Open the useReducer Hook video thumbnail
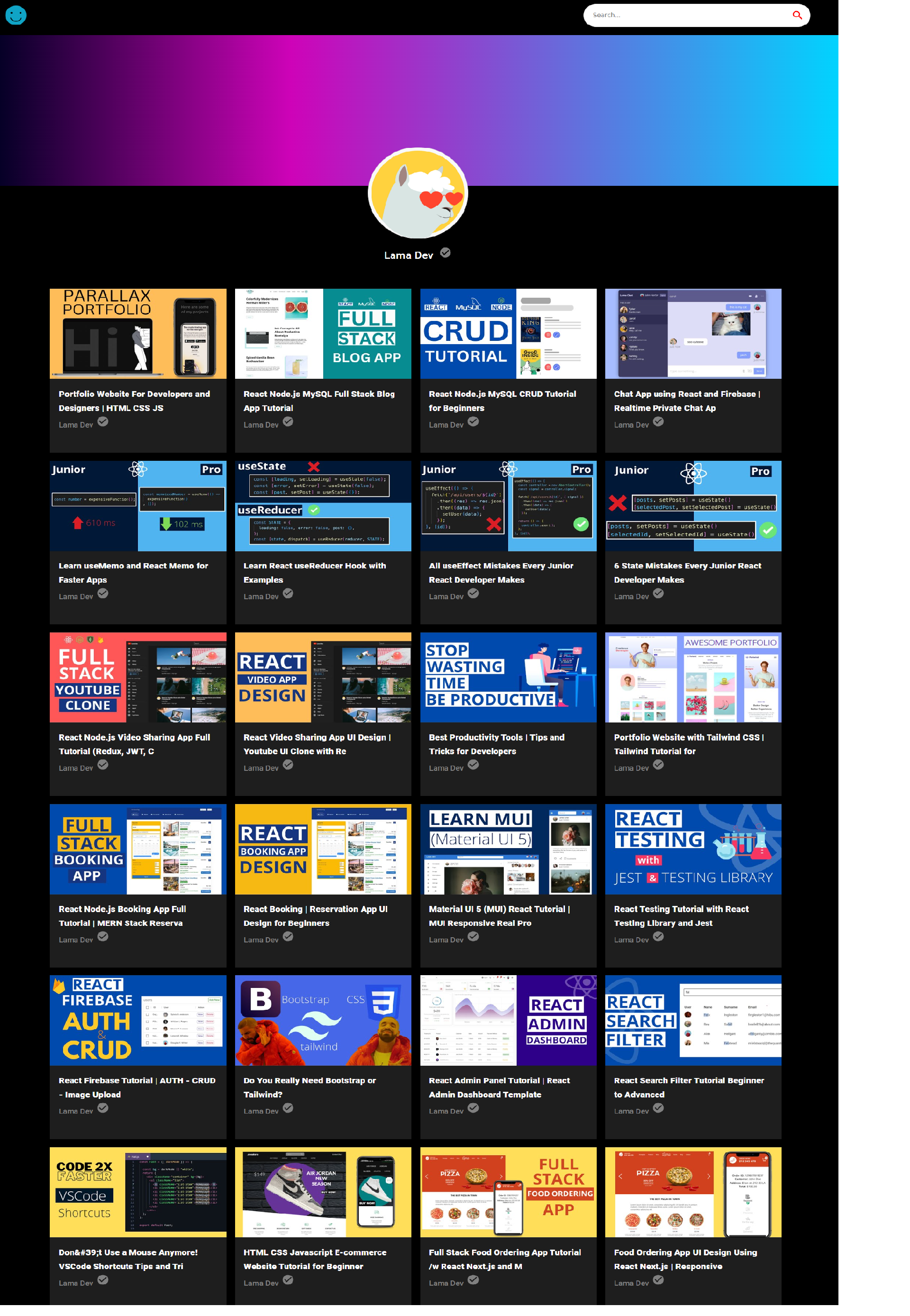Screen dimensions: 910x1316 tap(323, 506)
